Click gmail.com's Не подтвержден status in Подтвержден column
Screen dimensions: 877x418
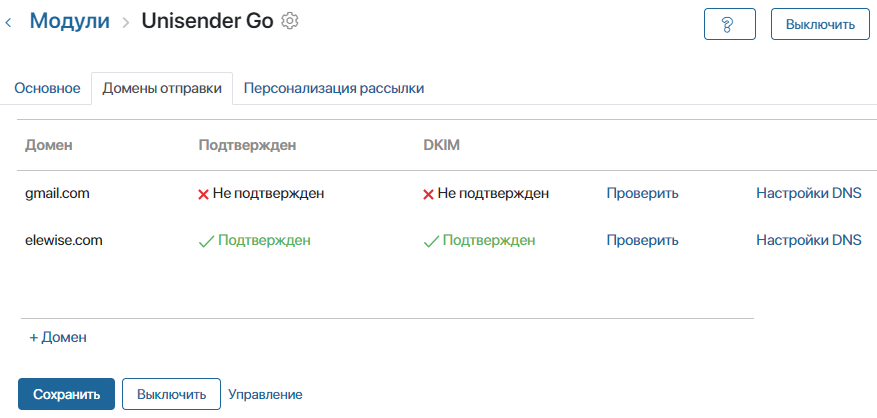[x=268, y=194]
